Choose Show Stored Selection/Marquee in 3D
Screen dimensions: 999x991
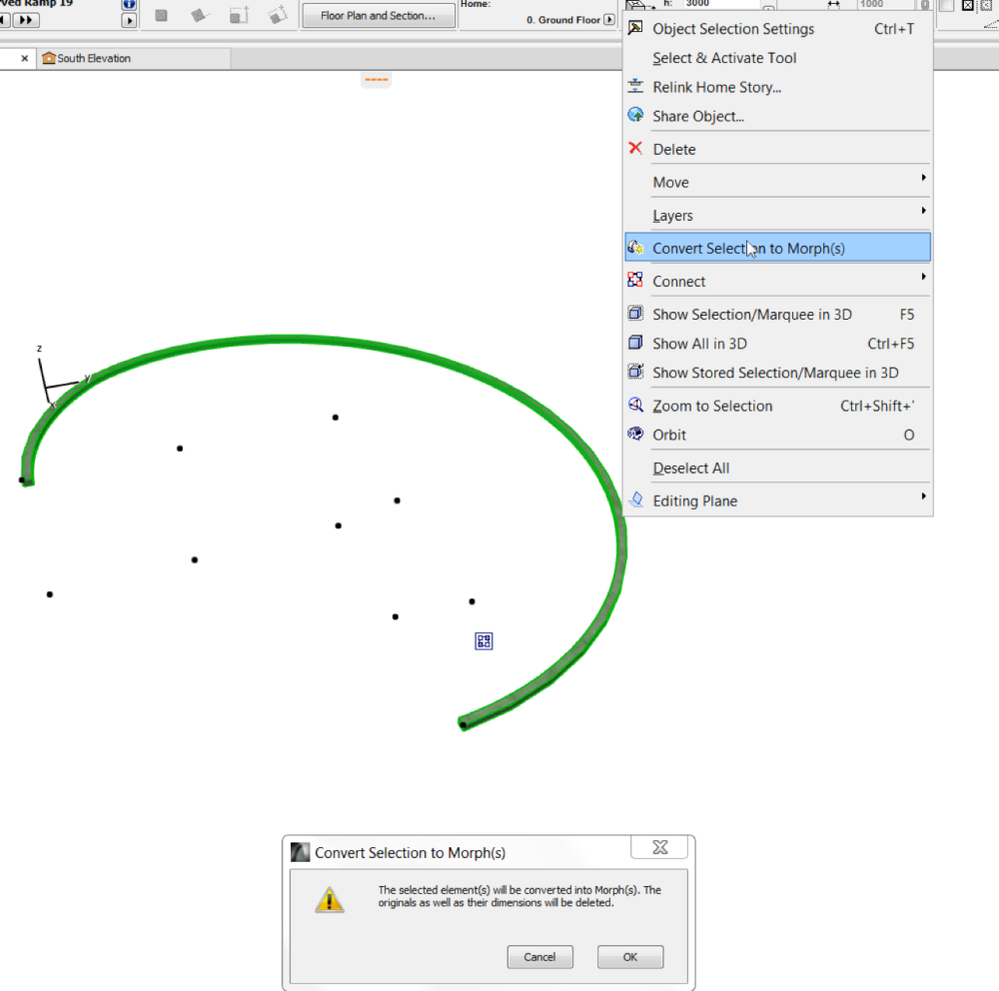pyautogui.click(x=777, y=373)
